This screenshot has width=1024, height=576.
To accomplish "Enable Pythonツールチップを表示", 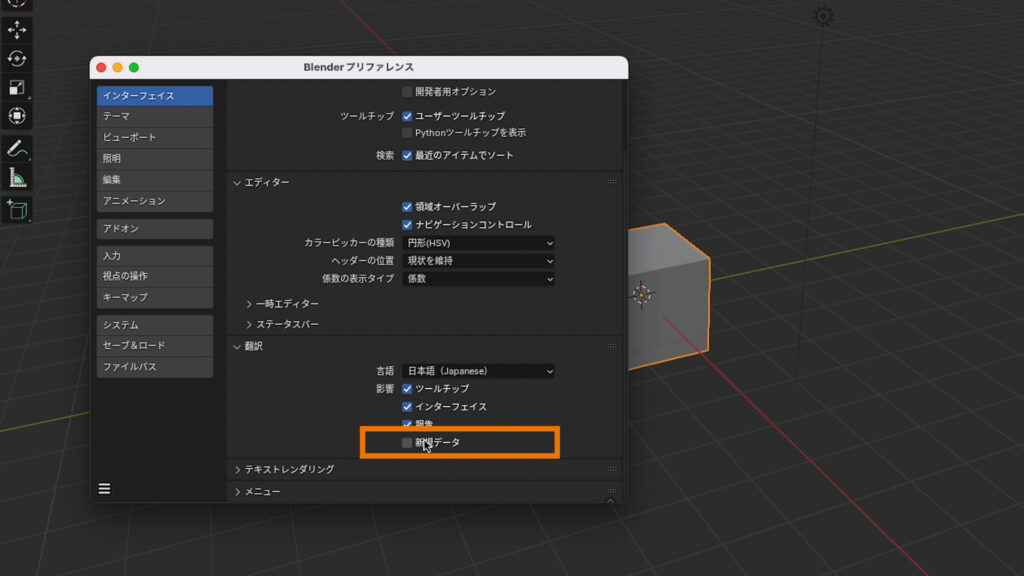I will point(407,133).
